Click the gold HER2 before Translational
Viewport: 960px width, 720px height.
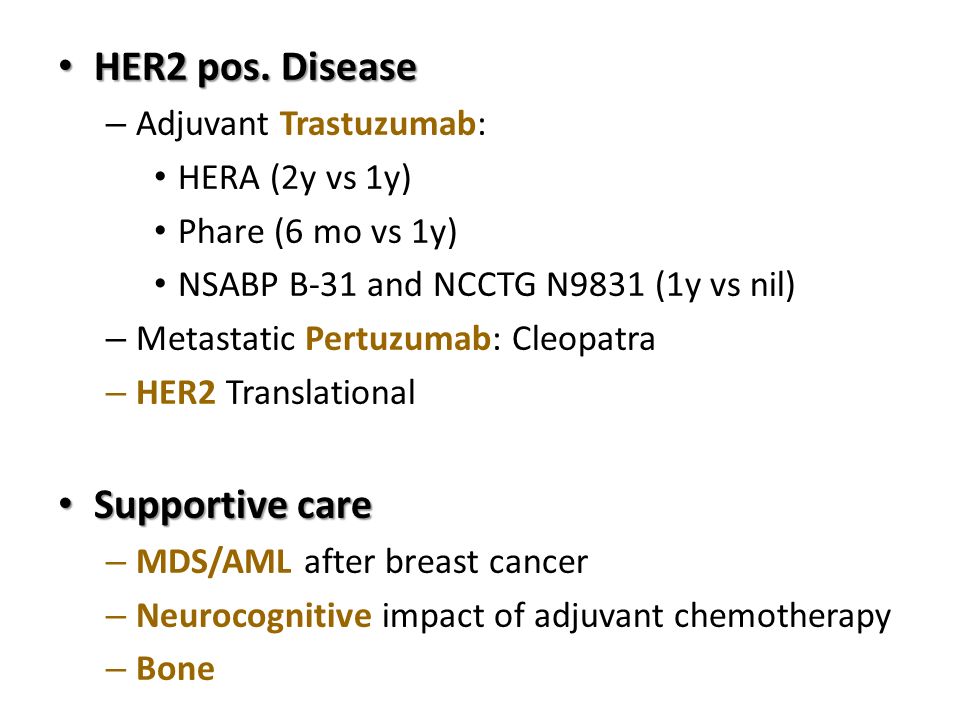(176, 392)
